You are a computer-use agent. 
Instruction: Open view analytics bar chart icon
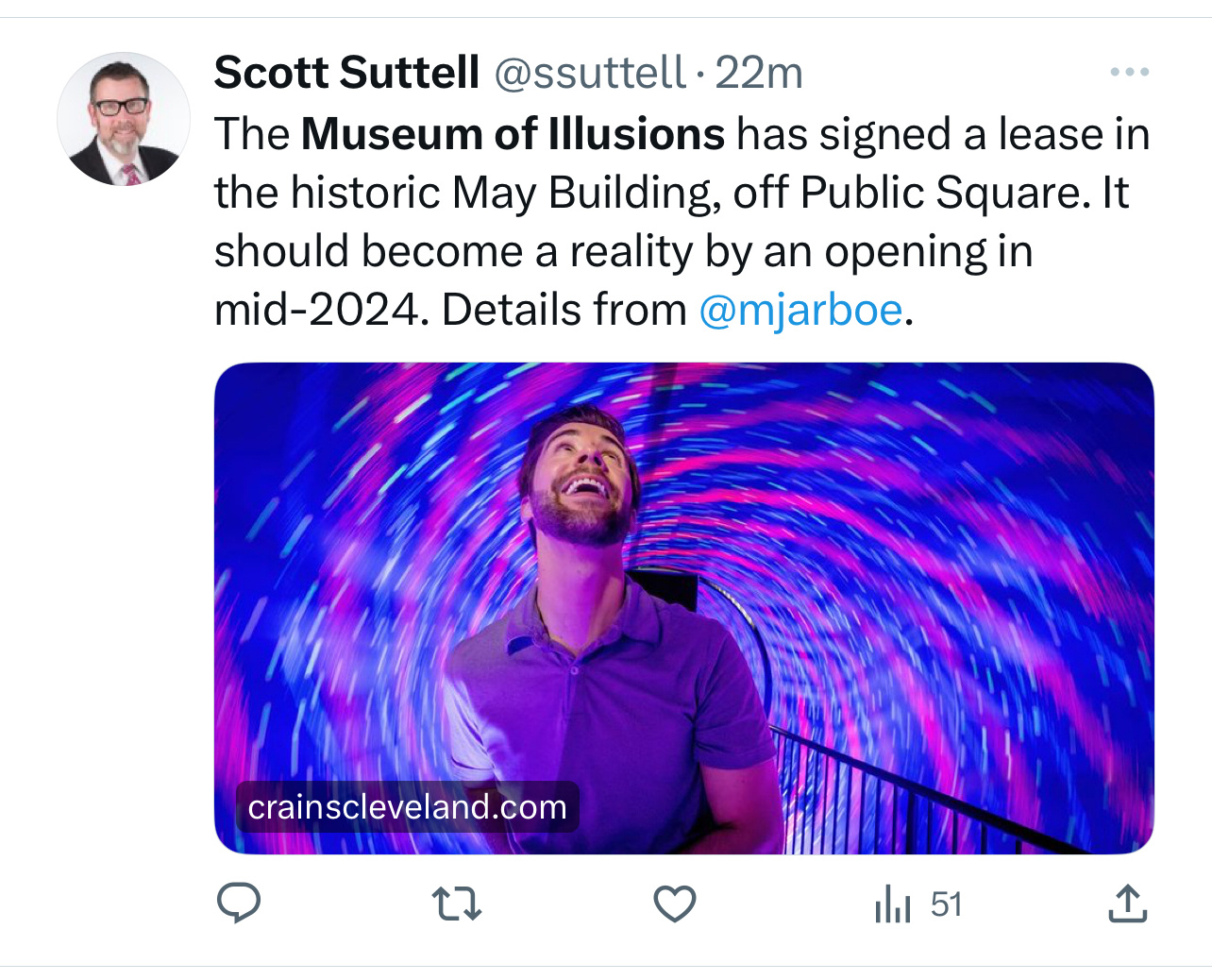pyautogui.click(x=892, y=904)
